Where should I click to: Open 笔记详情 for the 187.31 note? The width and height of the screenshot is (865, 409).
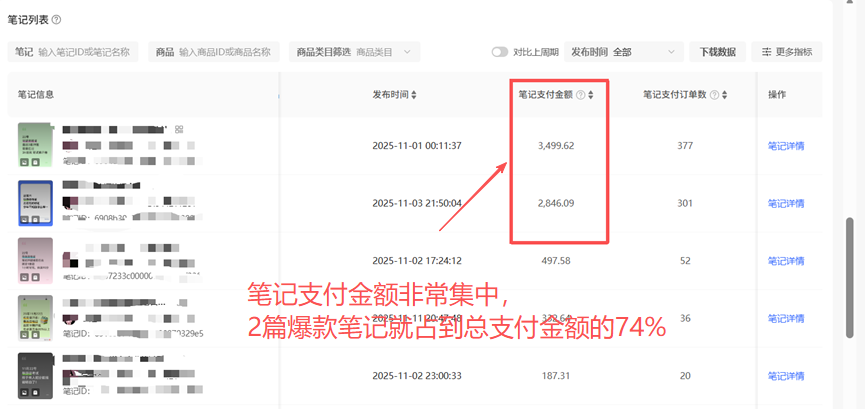(786, 376)
